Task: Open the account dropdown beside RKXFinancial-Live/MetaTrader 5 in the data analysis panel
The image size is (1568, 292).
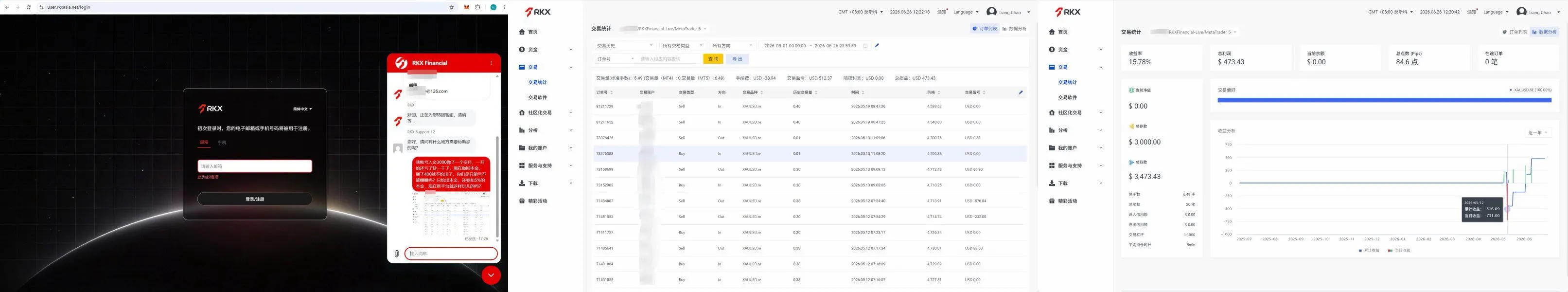Action: coord(1234,32)
